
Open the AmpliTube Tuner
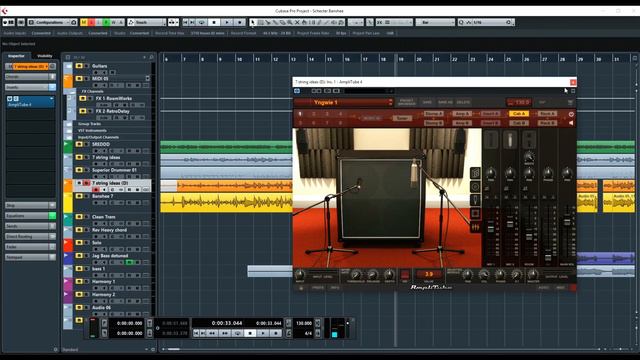402,118
